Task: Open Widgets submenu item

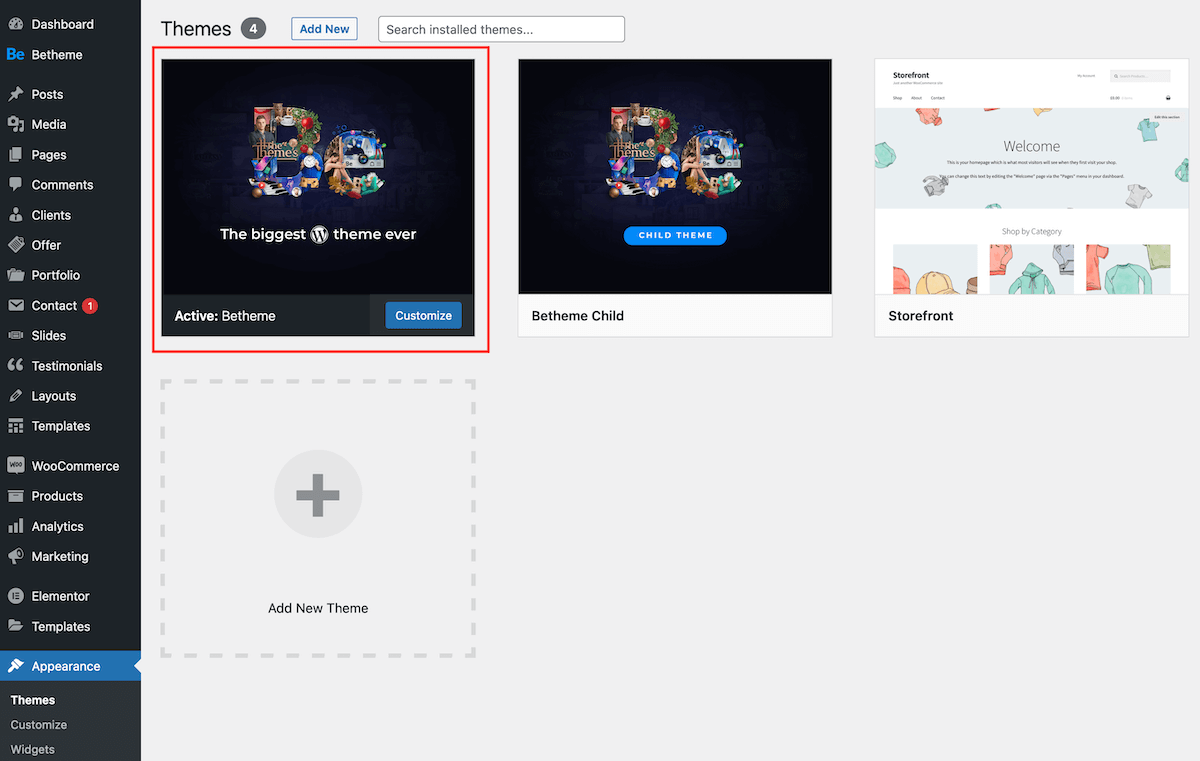Action: [33, 749]
